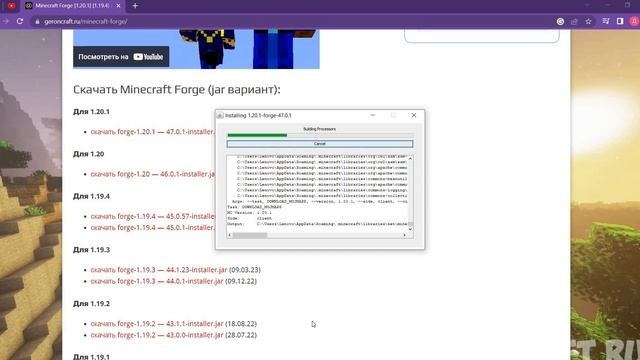This screenshot has height=360, width=640.
Task: Click the "Installing 1.20.1-forge-47.0.1" title text
Action: (x=258, y=116)
